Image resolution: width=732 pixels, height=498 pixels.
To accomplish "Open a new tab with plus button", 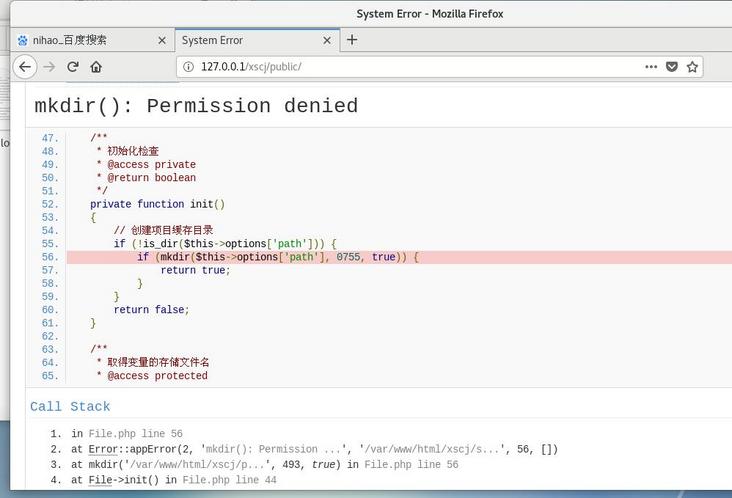I will coord(352,40).
